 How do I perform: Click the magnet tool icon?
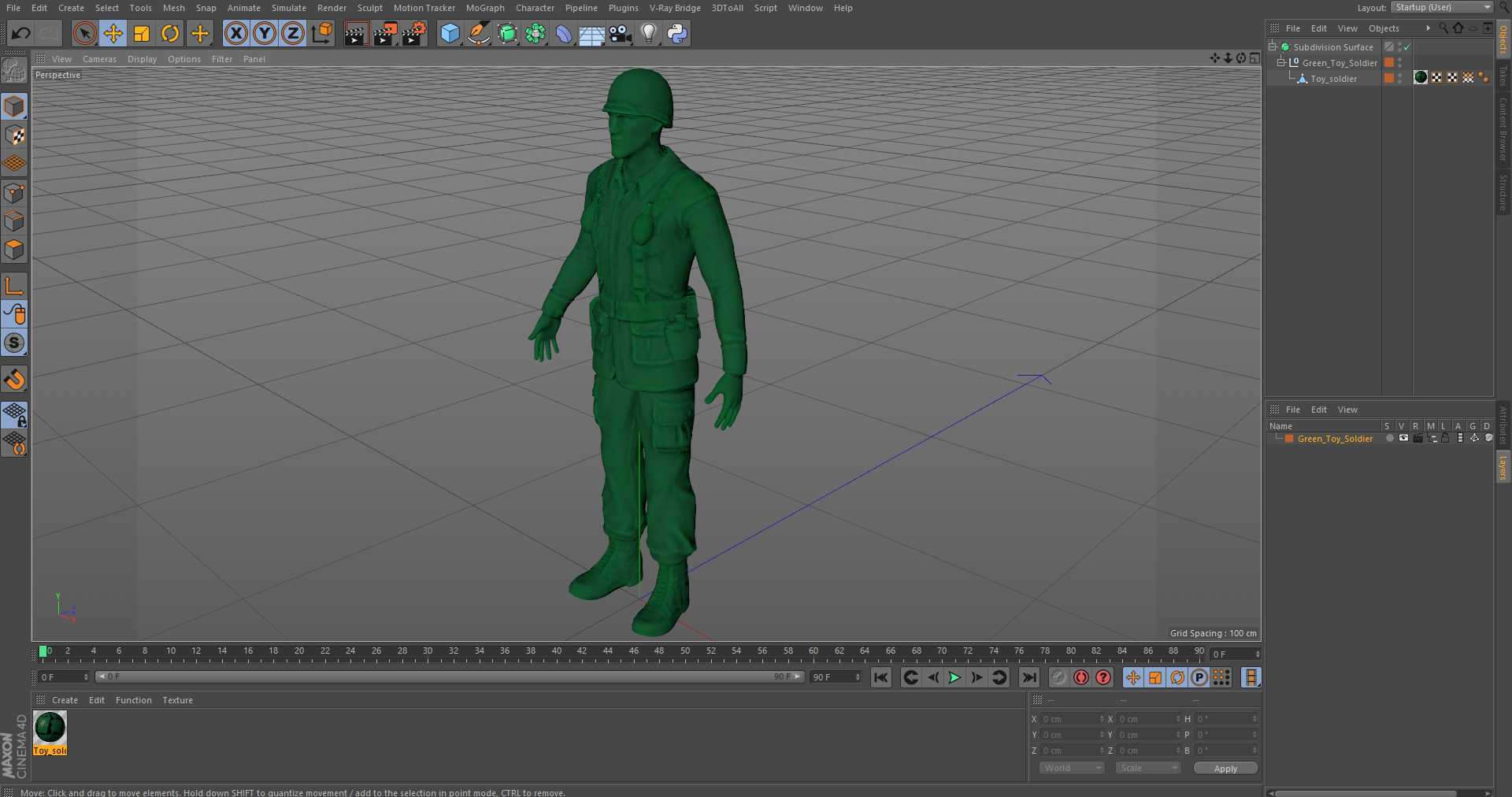(14, 380)
